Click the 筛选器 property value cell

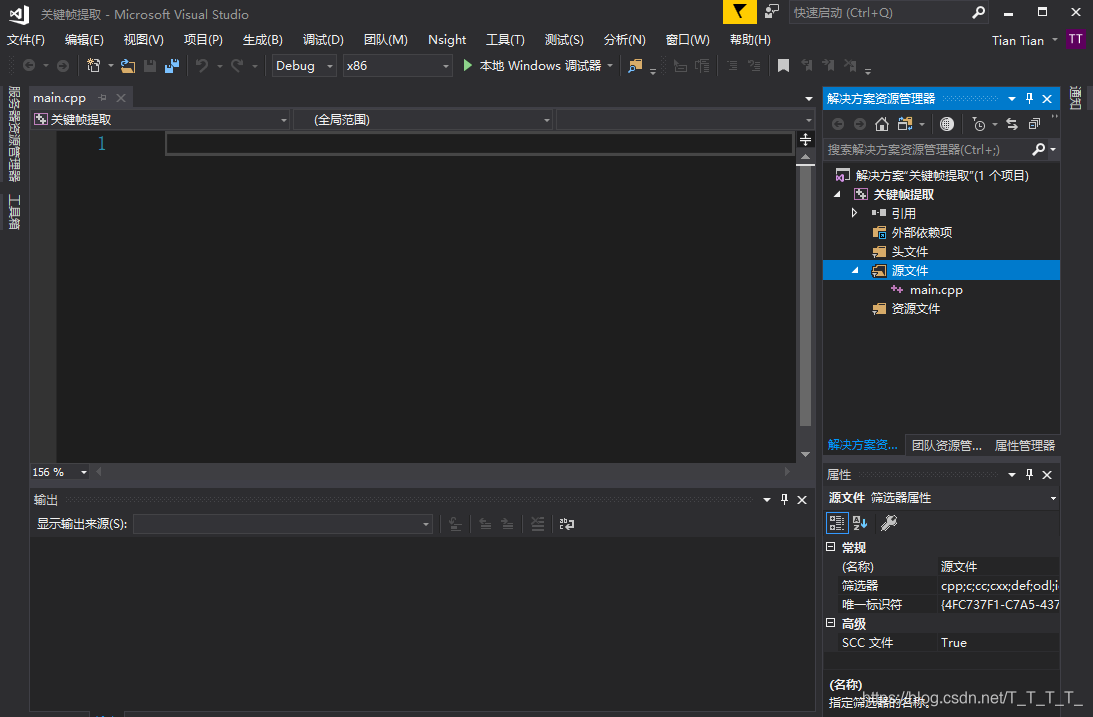[x=999, y=585]
